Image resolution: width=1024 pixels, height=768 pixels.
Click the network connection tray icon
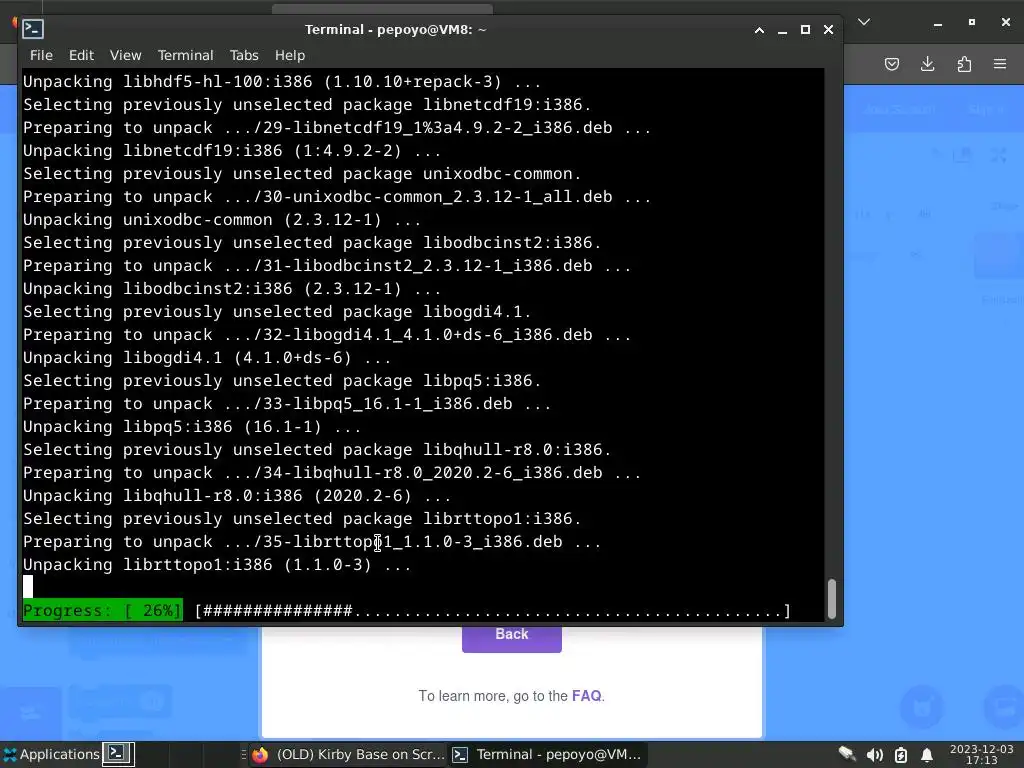[847, 755]
